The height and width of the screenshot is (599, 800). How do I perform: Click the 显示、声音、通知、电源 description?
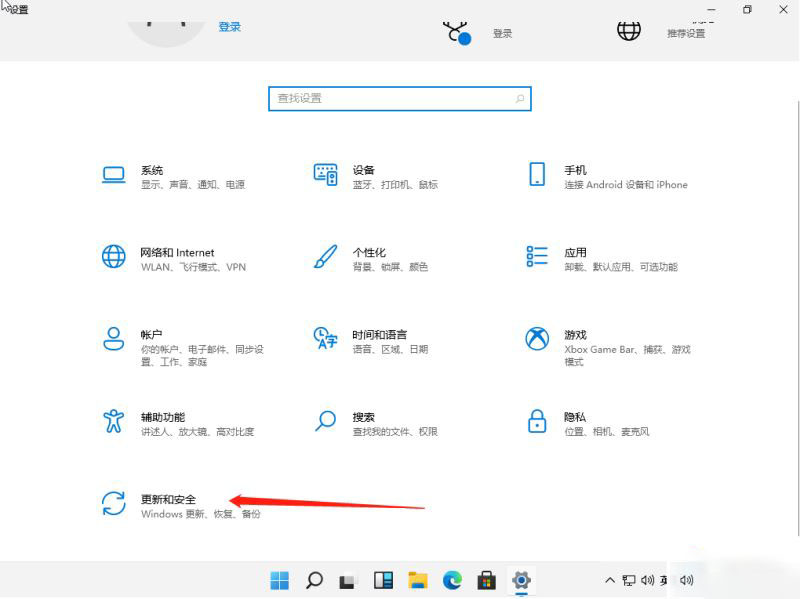193,185
